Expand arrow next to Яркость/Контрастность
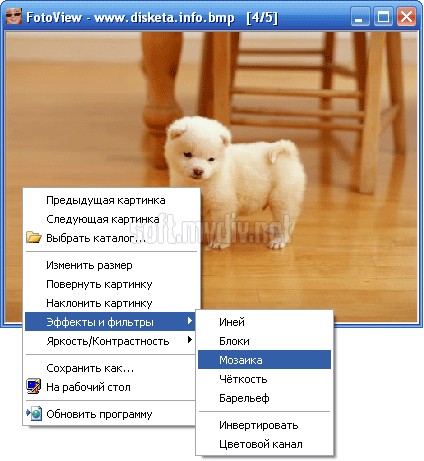424x461 pixels. click(189, 340)
